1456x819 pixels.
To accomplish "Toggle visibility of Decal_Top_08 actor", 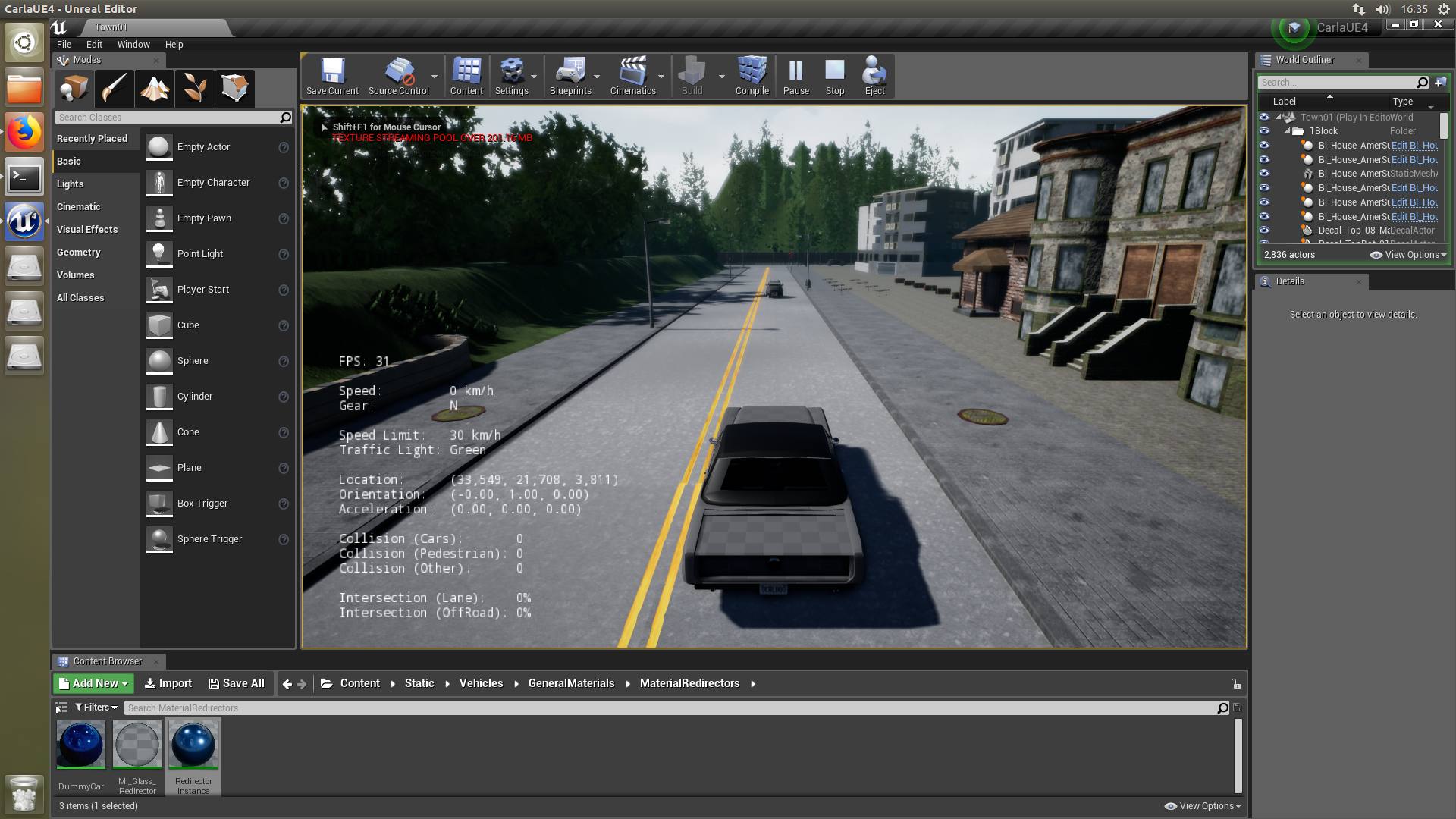I will pos(1264,231).
